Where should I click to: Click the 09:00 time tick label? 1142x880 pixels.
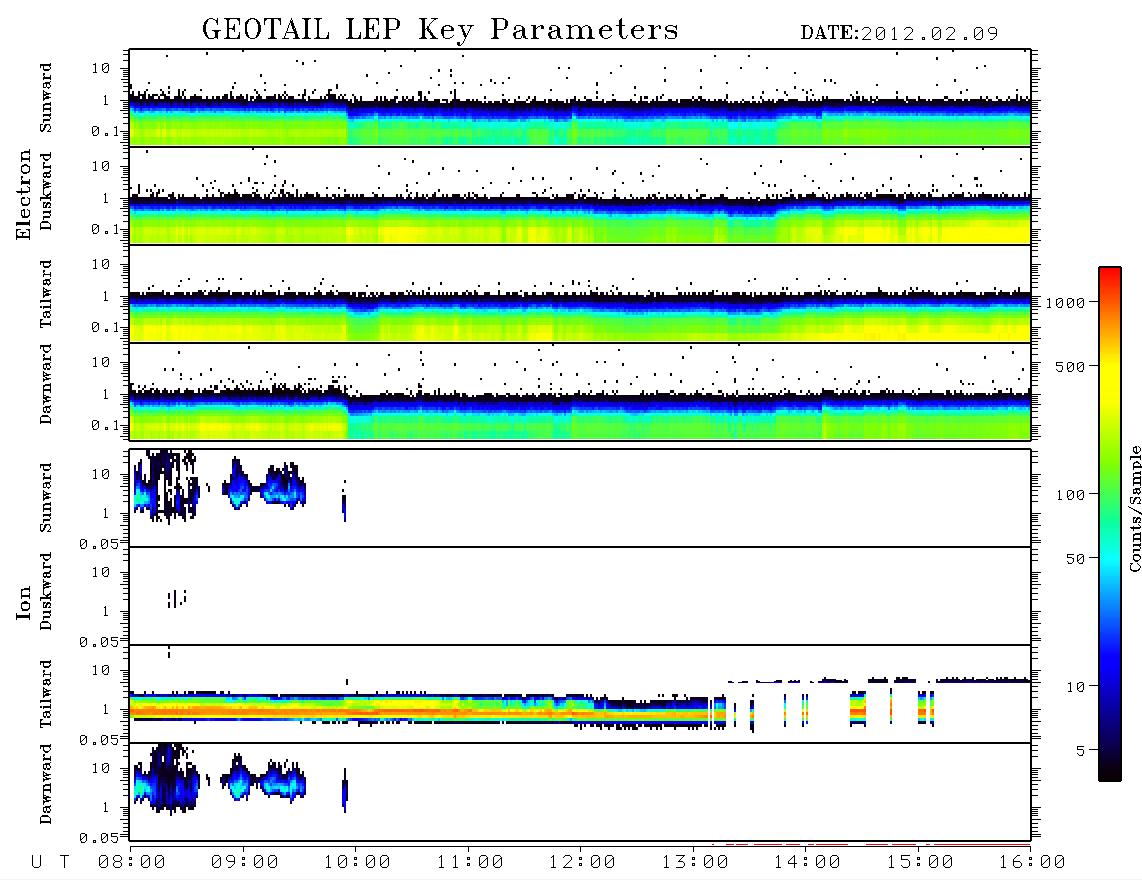click(x=245, y=862)
